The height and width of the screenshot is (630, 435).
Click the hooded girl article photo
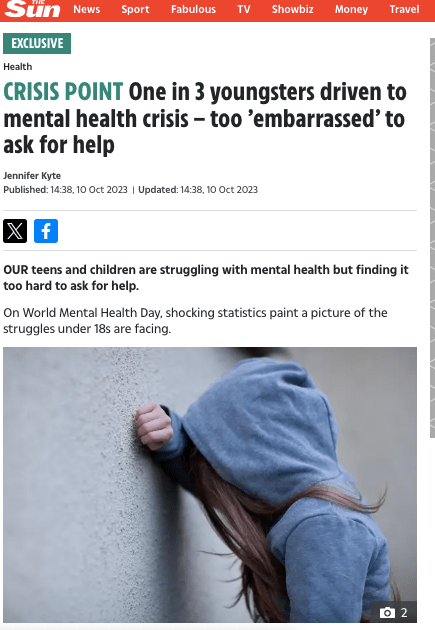coord(210,485)
